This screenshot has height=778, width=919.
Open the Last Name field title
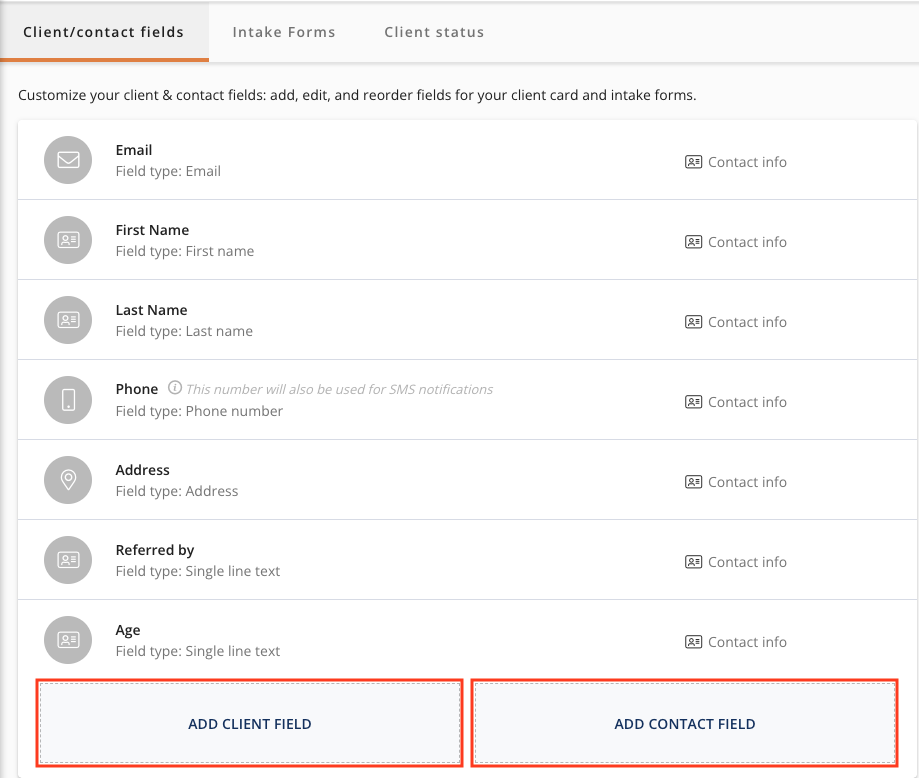pos(151,310)
